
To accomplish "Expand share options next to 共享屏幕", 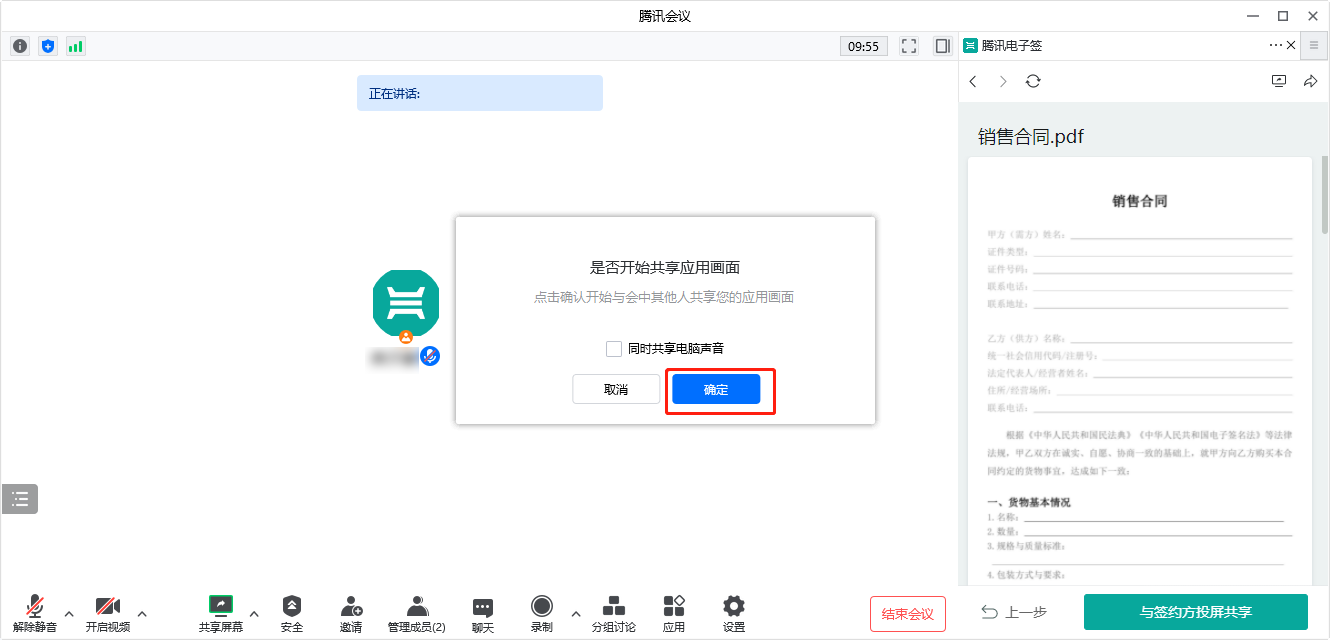I will (254, 613).
